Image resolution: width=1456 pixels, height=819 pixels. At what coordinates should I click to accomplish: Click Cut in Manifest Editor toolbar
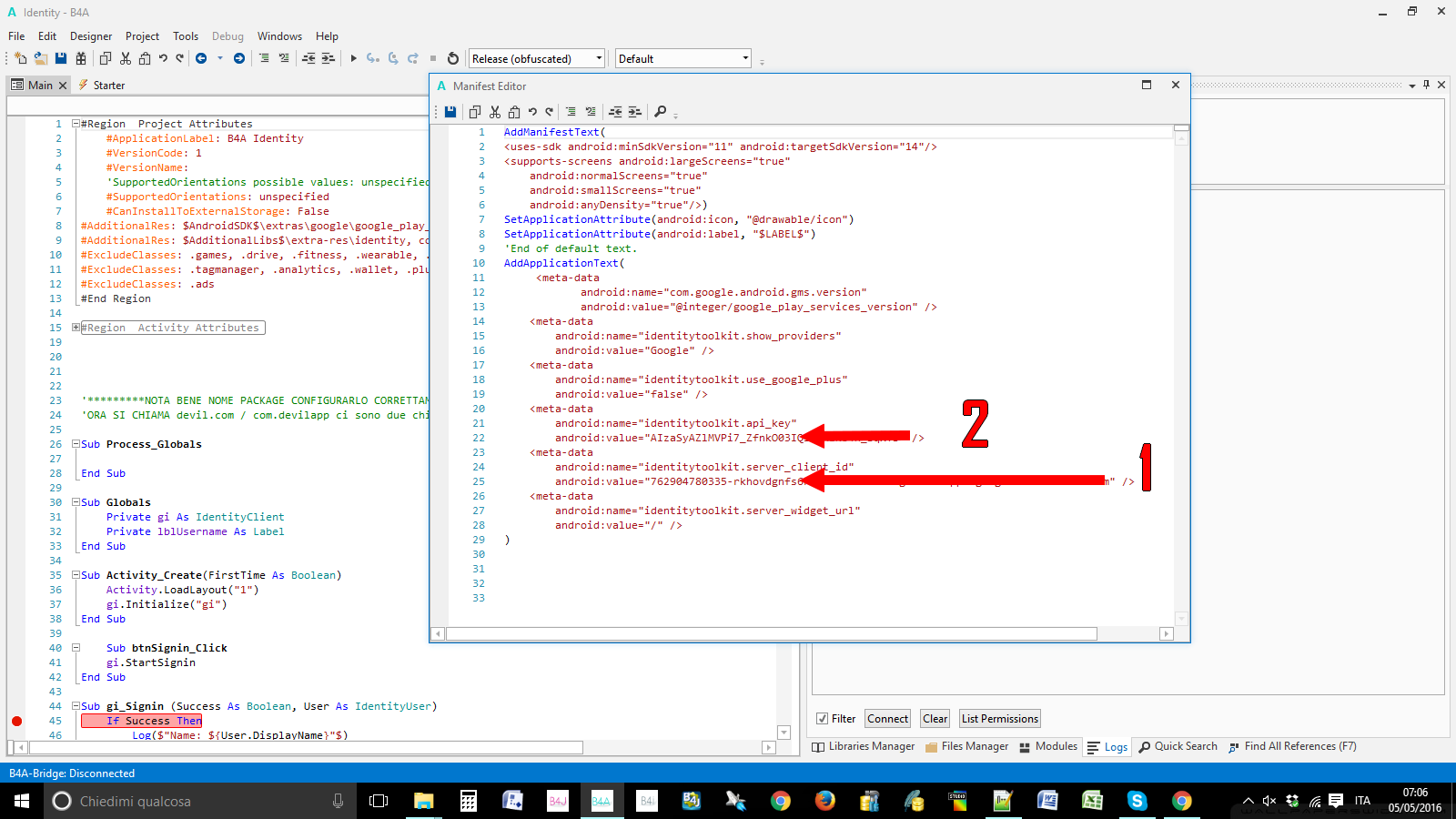495,112
